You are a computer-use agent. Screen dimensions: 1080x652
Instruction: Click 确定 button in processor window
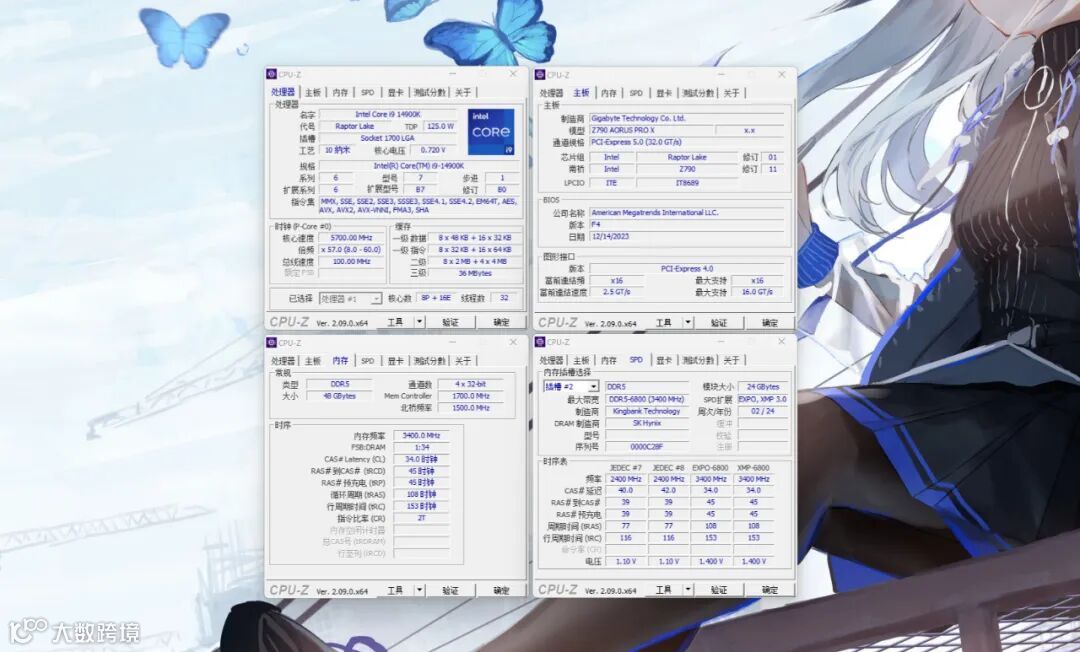pyautogui.click(x=501, y=322)
